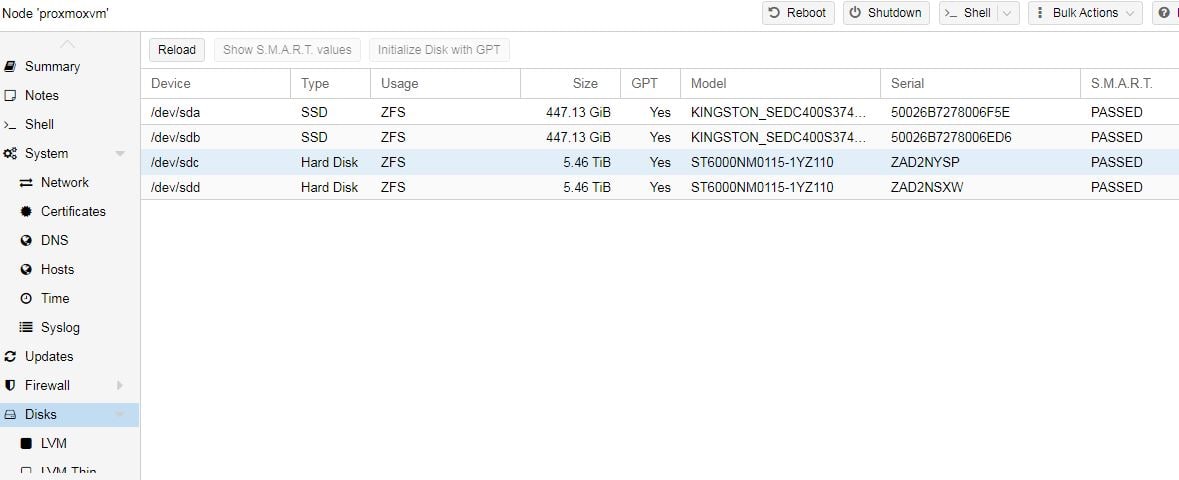Select the /dev/sda disk row
Viewport: 1179px width, 480px height.
pyautogui.click(x=659, y=112)
